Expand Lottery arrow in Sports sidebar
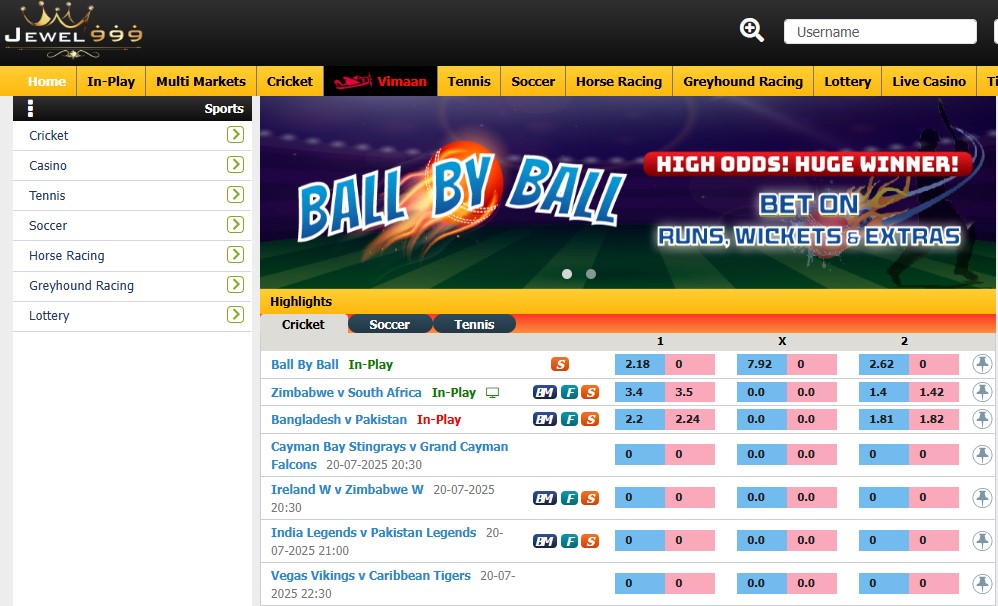998x606 pixels. pos(235,315)
